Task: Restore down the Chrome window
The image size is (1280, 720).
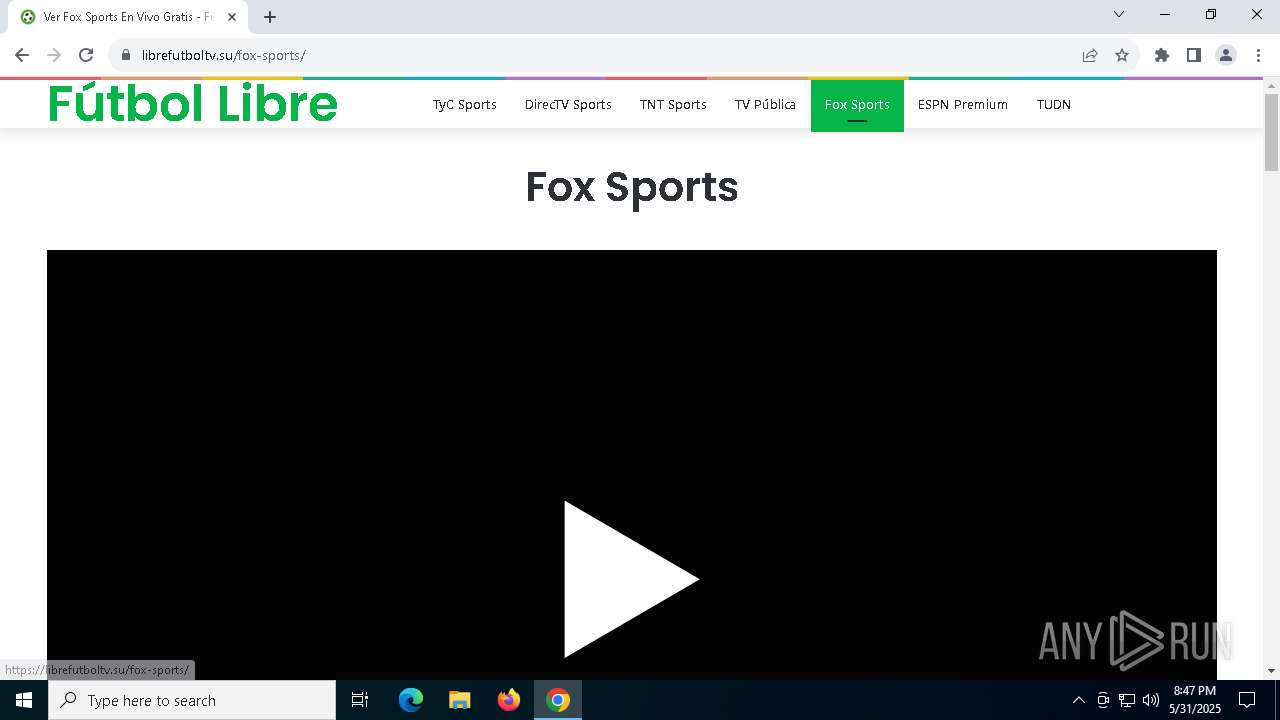Action: (1211, 14)
